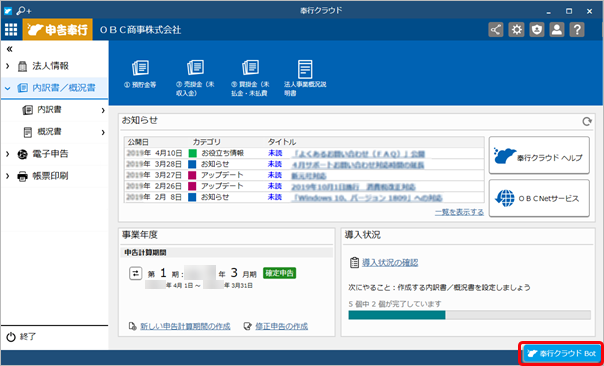
Task: Open 奉行クラウド ヘルプ button
Action: click(539, 155)
